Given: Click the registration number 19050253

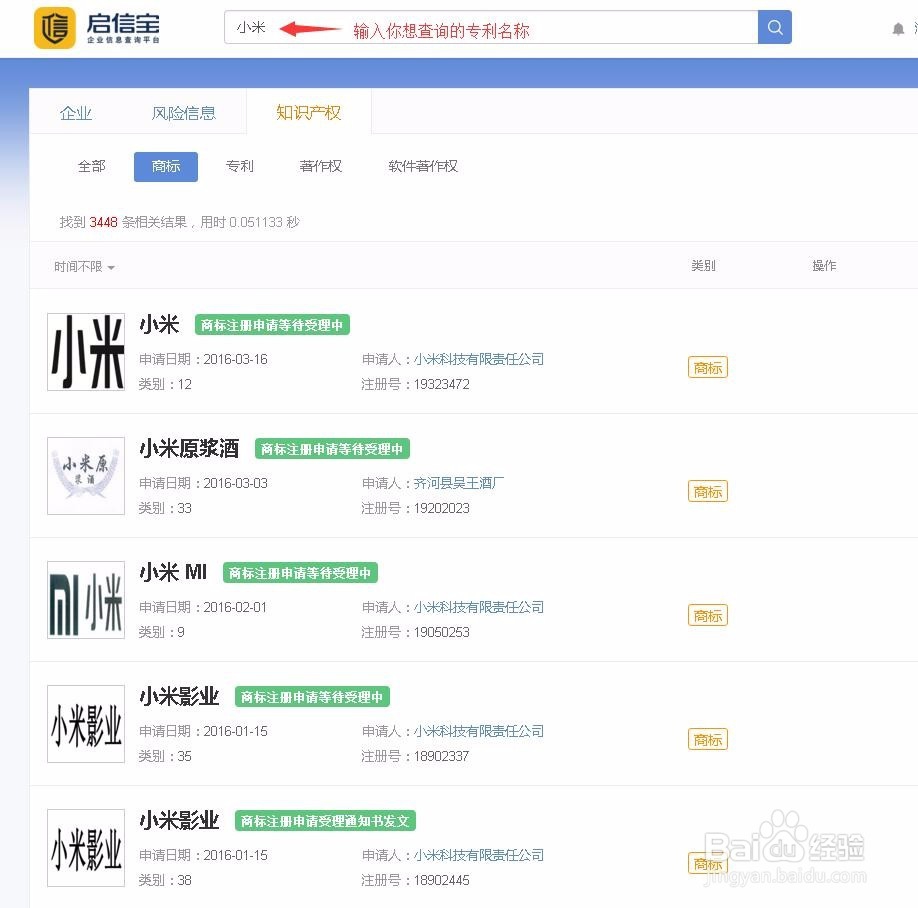Looking at the screenshot, I should point(441,632).
